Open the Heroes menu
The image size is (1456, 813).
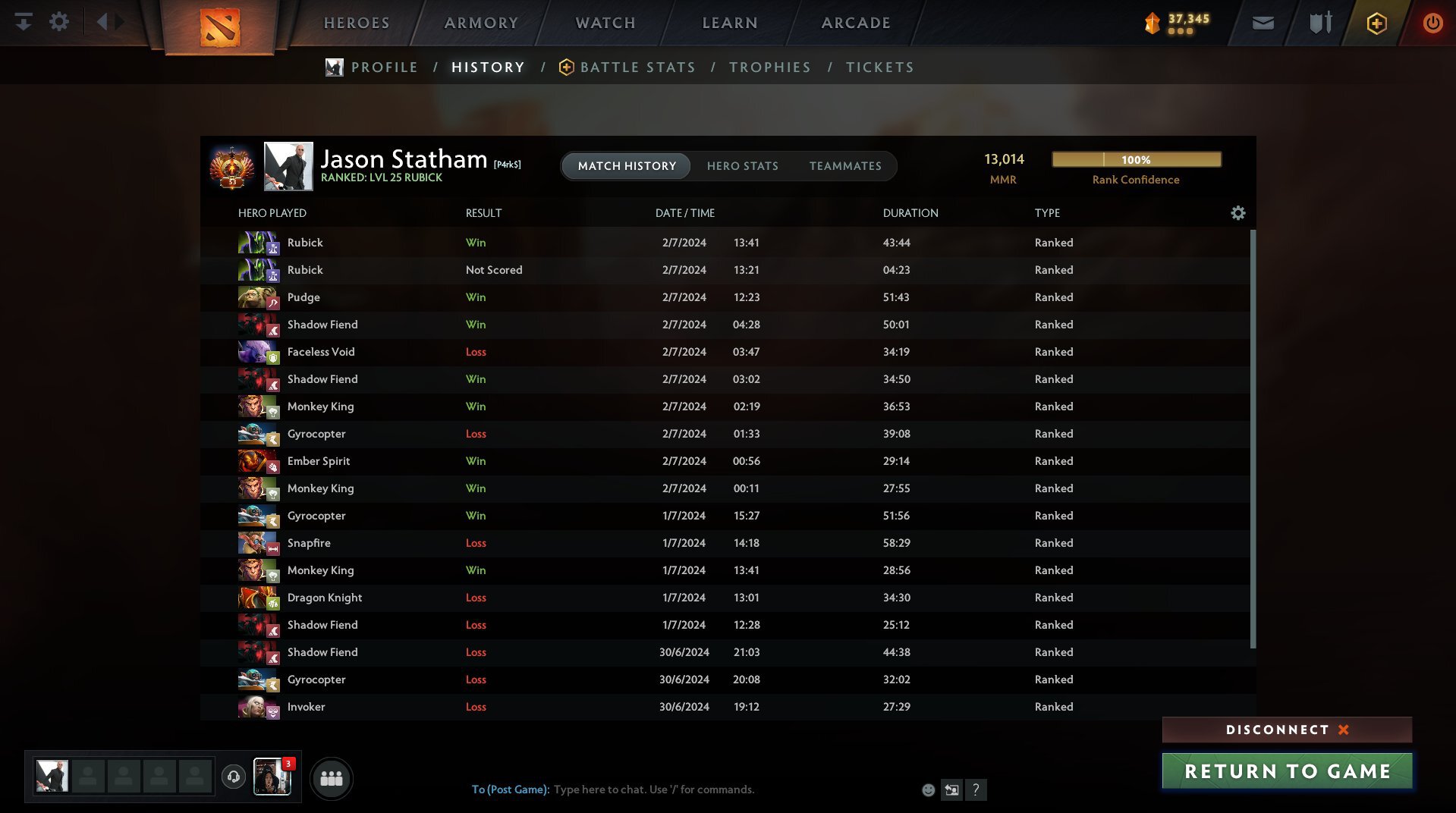[357, 23]
